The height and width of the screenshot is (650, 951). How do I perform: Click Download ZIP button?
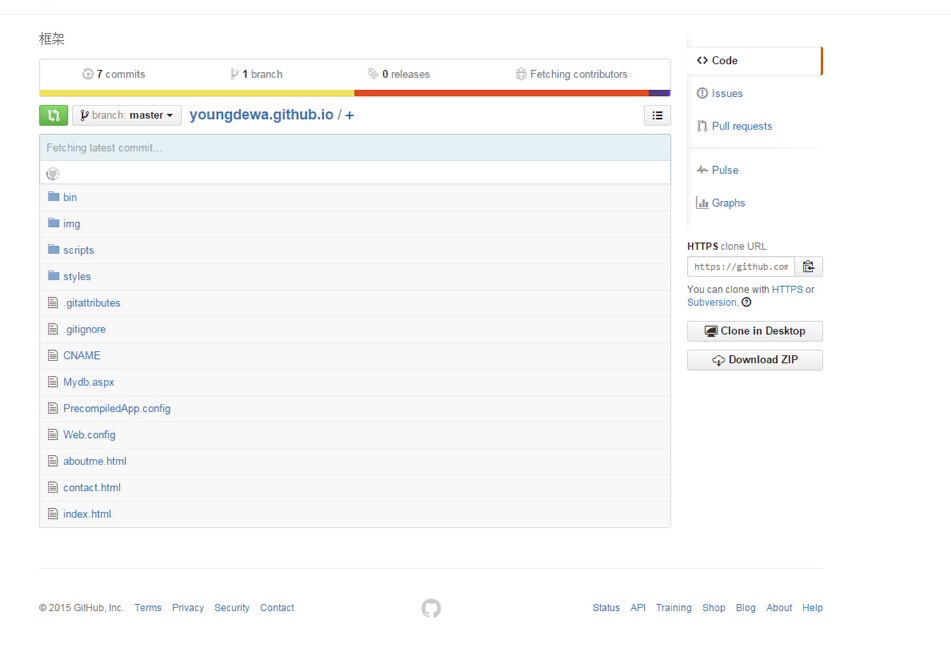point(754,360)
